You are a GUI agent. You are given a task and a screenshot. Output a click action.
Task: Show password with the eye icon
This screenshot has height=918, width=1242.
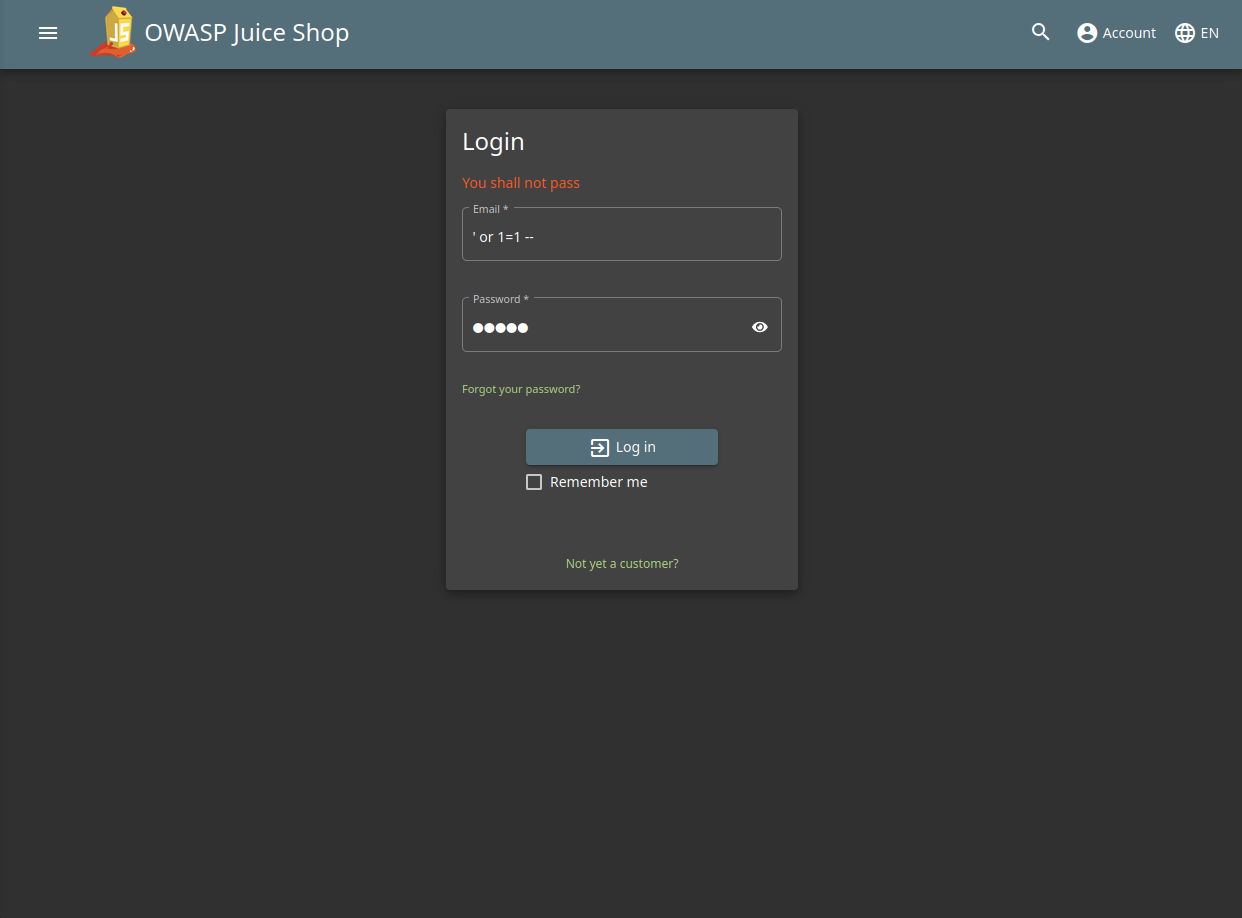[760, 327]
